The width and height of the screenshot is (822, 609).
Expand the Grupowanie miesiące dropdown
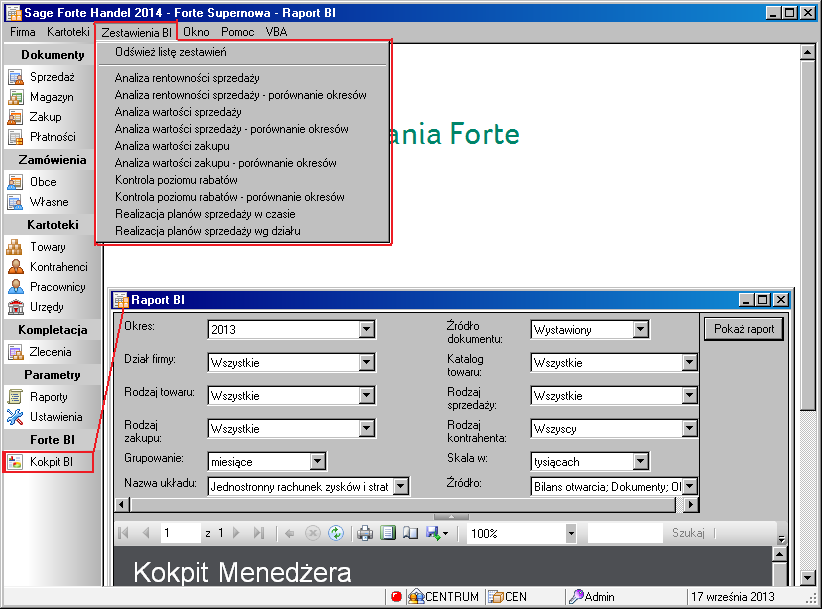coord(318,462)
